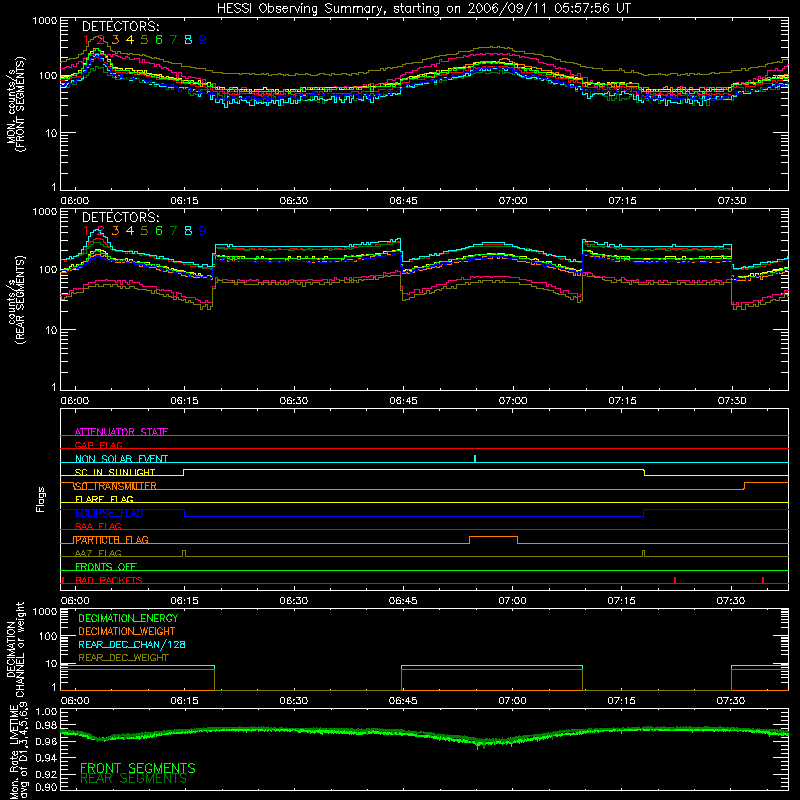800x800 pixels.
Task: Click the GAP_FLAG label
Action: coord(98,445)
